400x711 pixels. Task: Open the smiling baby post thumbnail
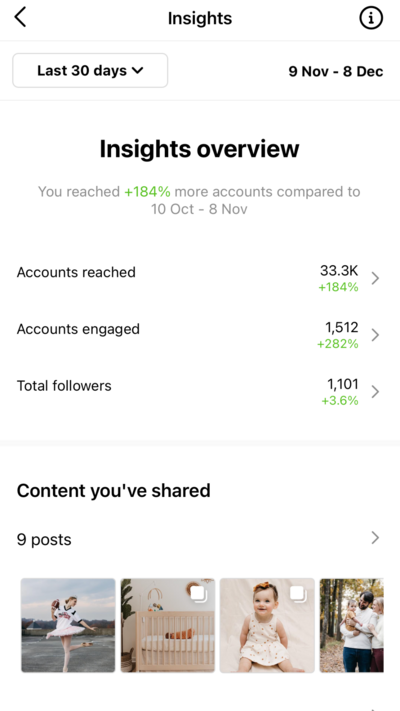267,625
